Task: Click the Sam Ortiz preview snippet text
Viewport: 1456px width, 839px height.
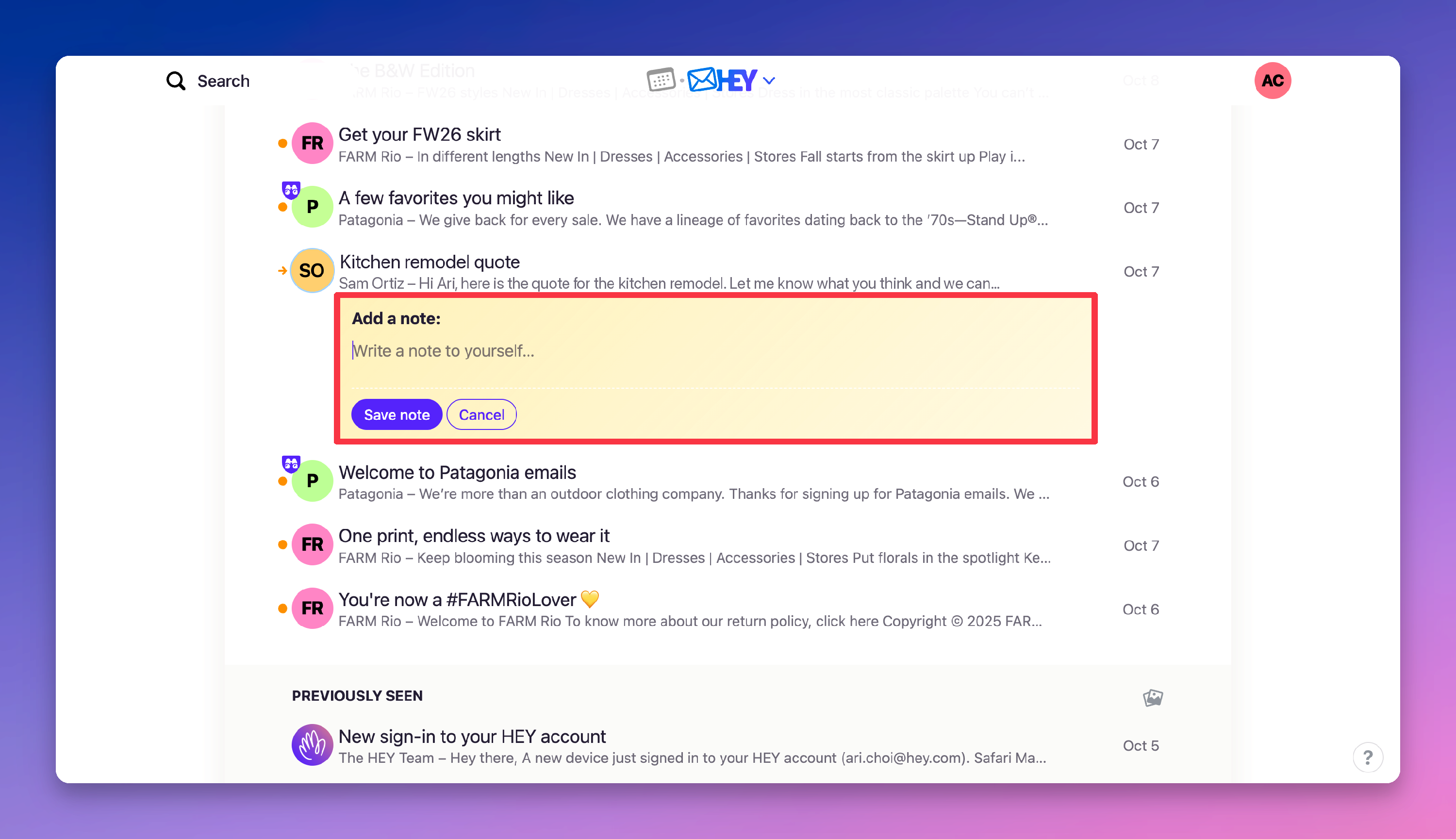Action: pos(668,283)
